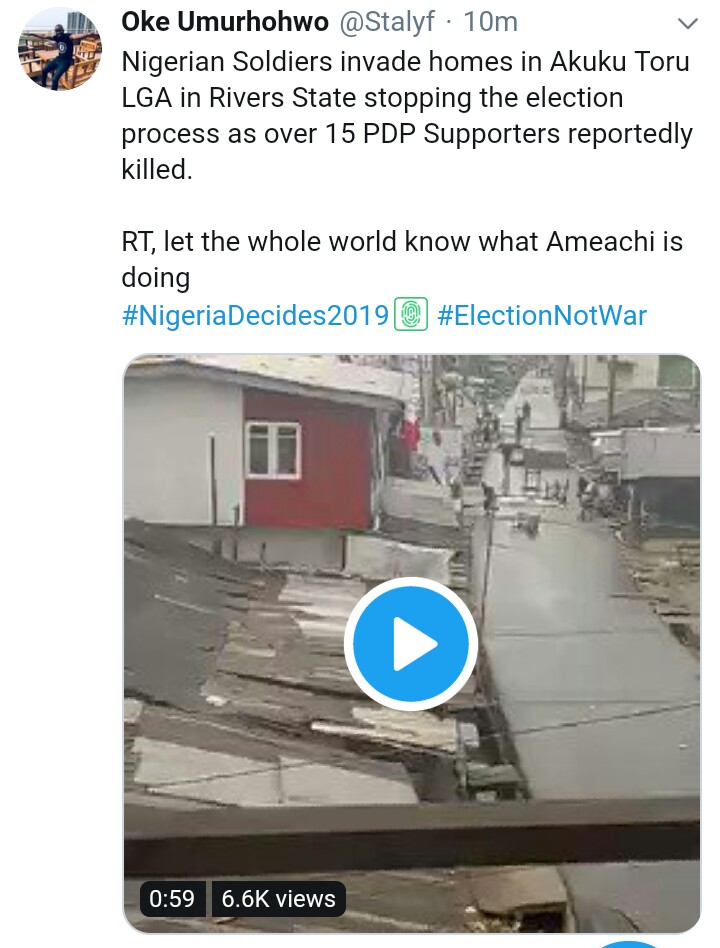Click the white window in the video
The height and width of the screenshot is (948, 720).
[x=272, y=450]
